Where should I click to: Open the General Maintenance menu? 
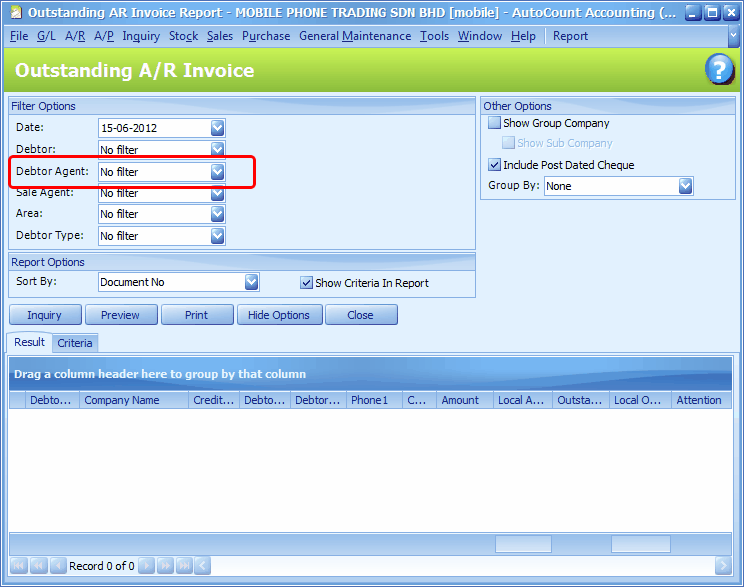tap(355, 36)
